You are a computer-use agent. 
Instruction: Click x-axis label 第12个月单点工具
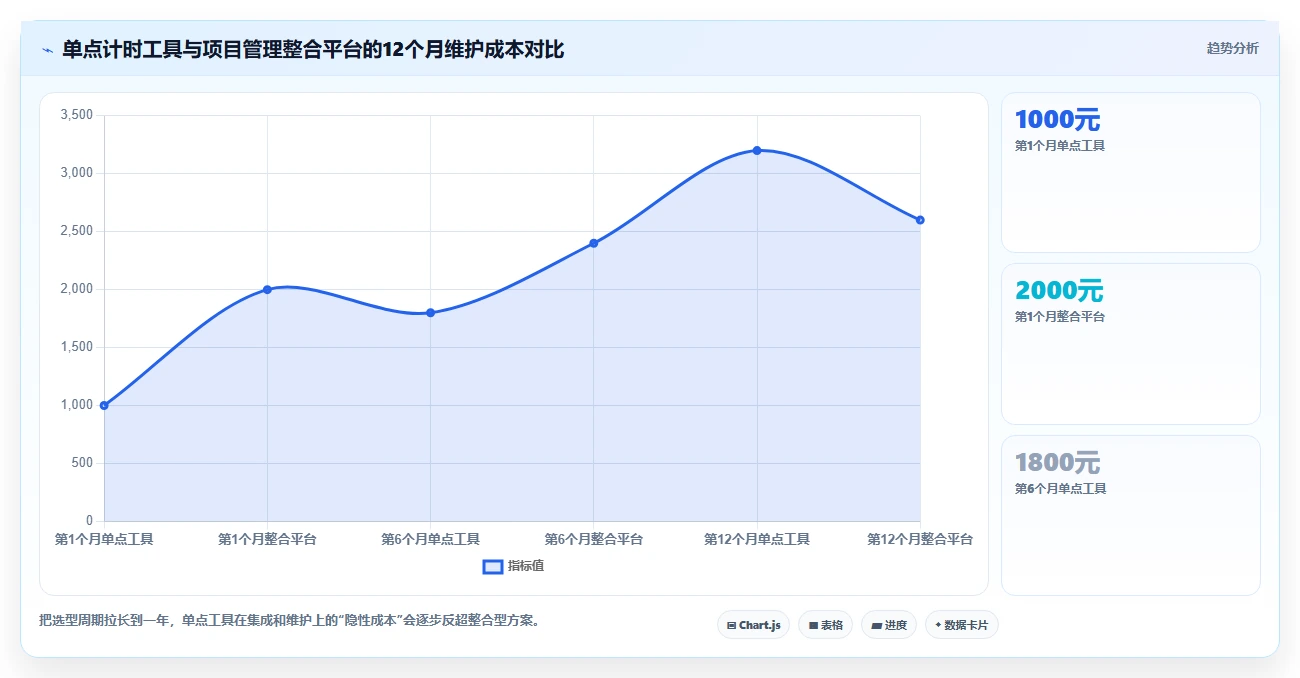(x=757, y=539)
